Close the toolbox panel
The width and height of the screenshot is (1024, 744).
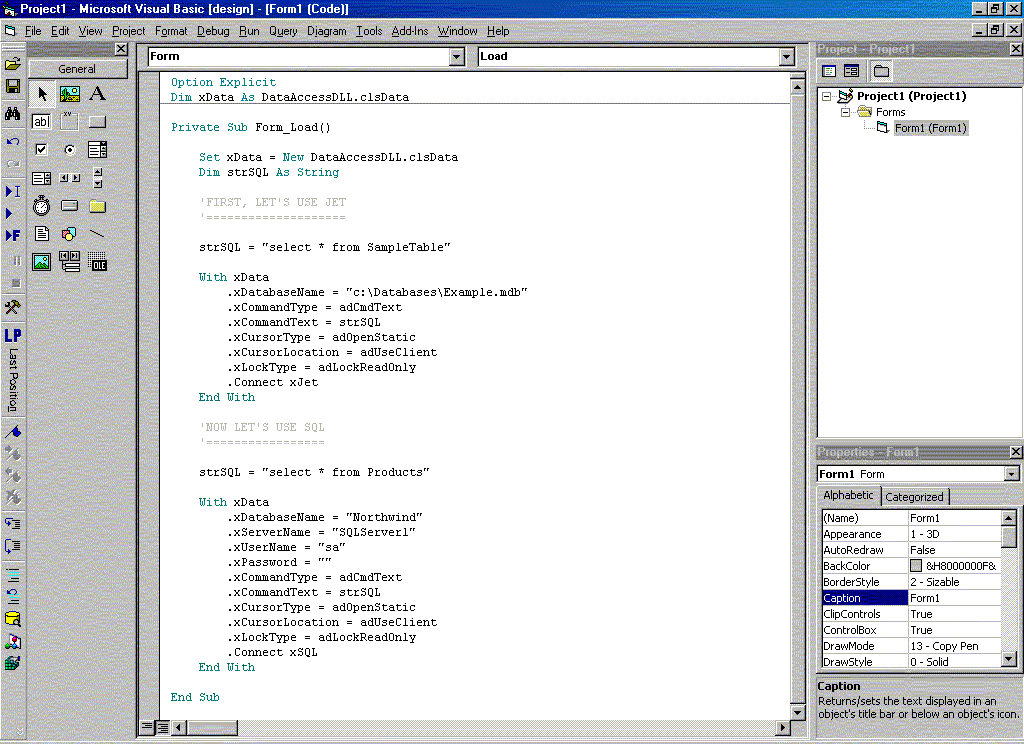click(121, 49)
